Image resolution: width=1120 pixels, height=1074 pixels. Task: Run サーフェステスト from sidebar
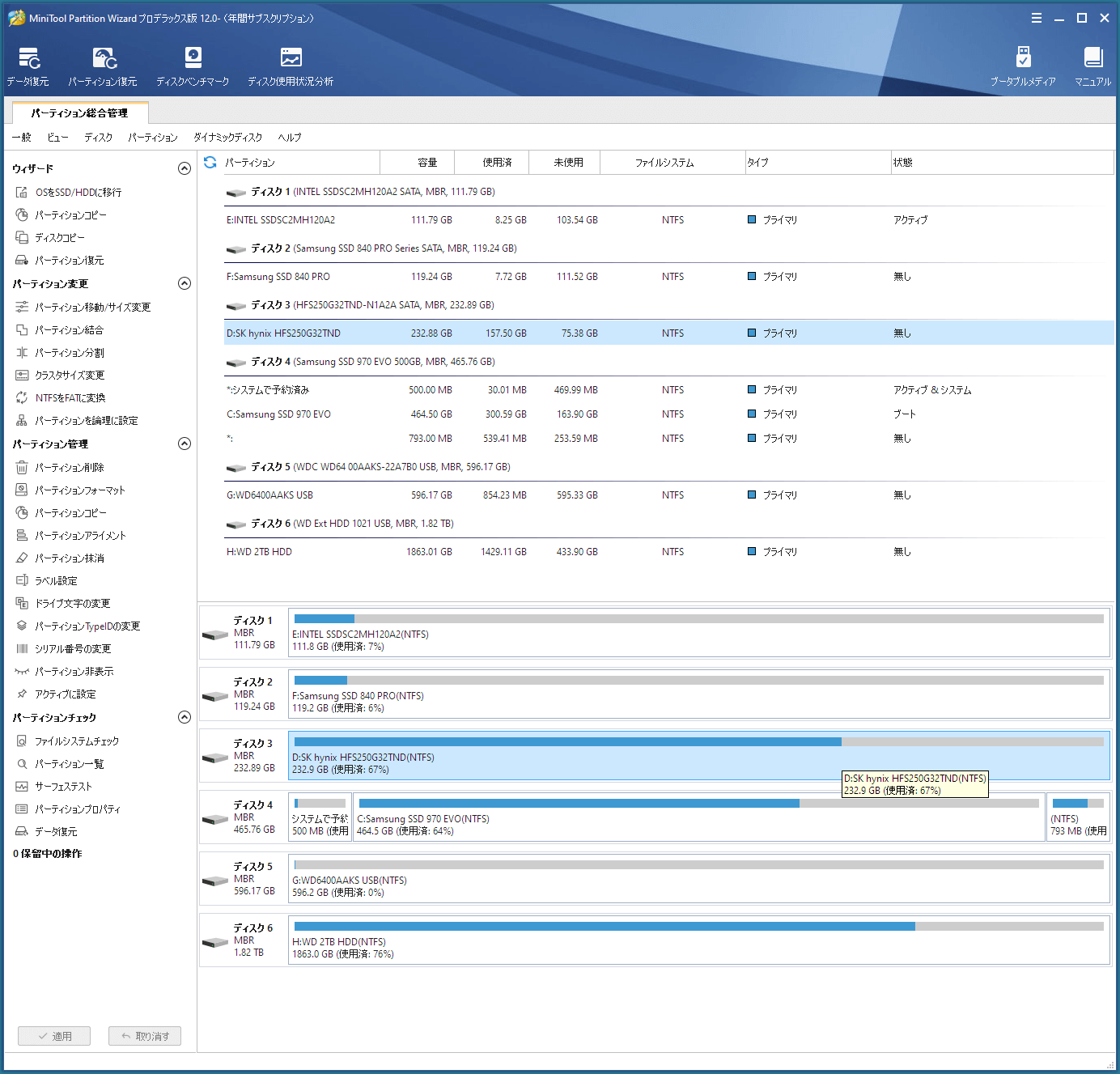point(54,787)
